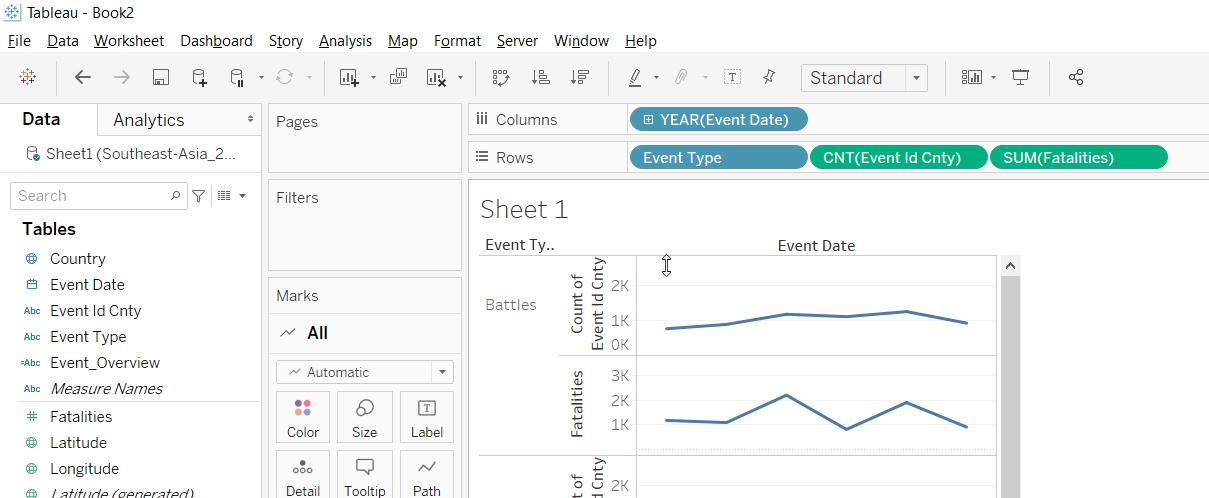The width and height of the screenshot is (1209, 498).
Task: Click the Duplicate worksheet icon
Action: 398,78
